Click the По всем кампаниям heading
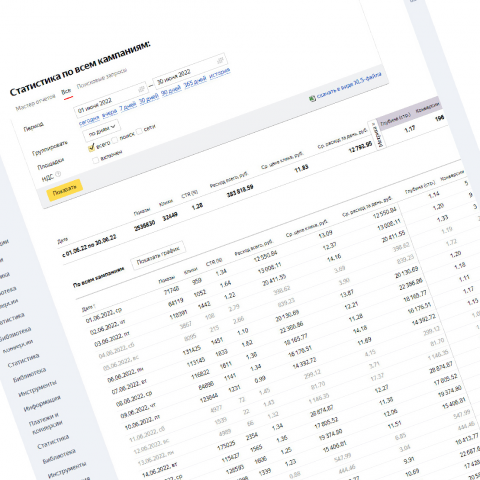480x480 pixels. point(99,277)
